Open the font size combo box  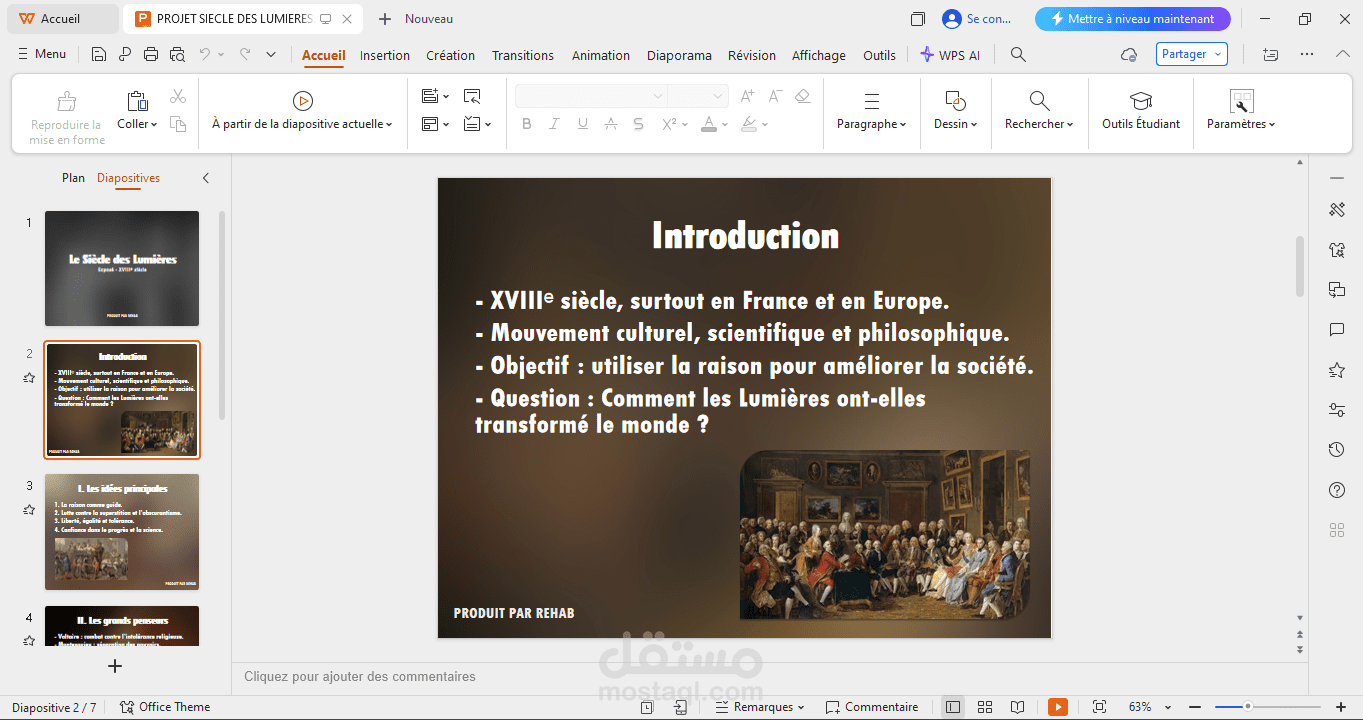(697, 96)
